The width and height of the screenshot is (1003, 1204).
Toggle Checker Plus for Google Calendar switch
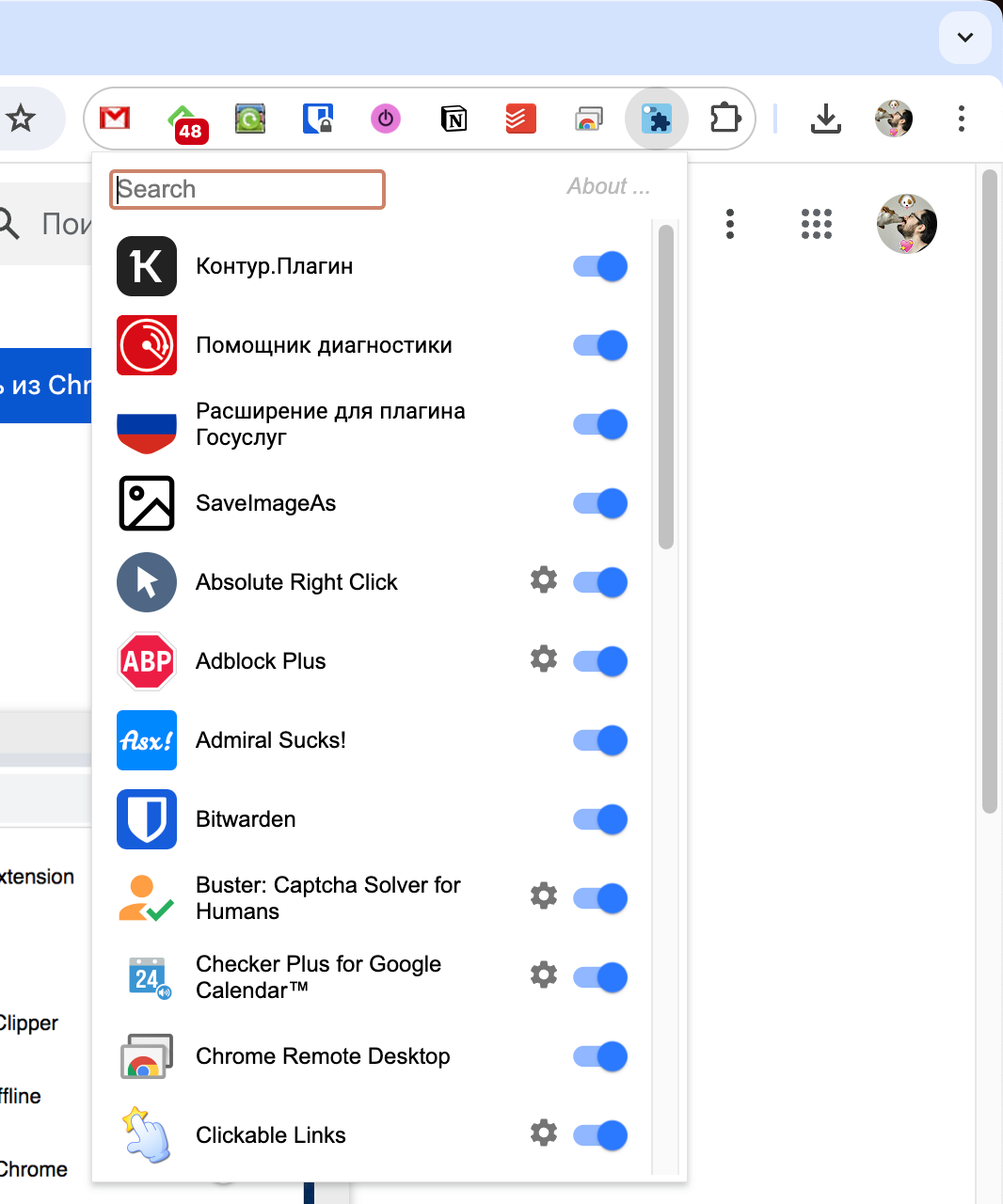click(600, 977)
